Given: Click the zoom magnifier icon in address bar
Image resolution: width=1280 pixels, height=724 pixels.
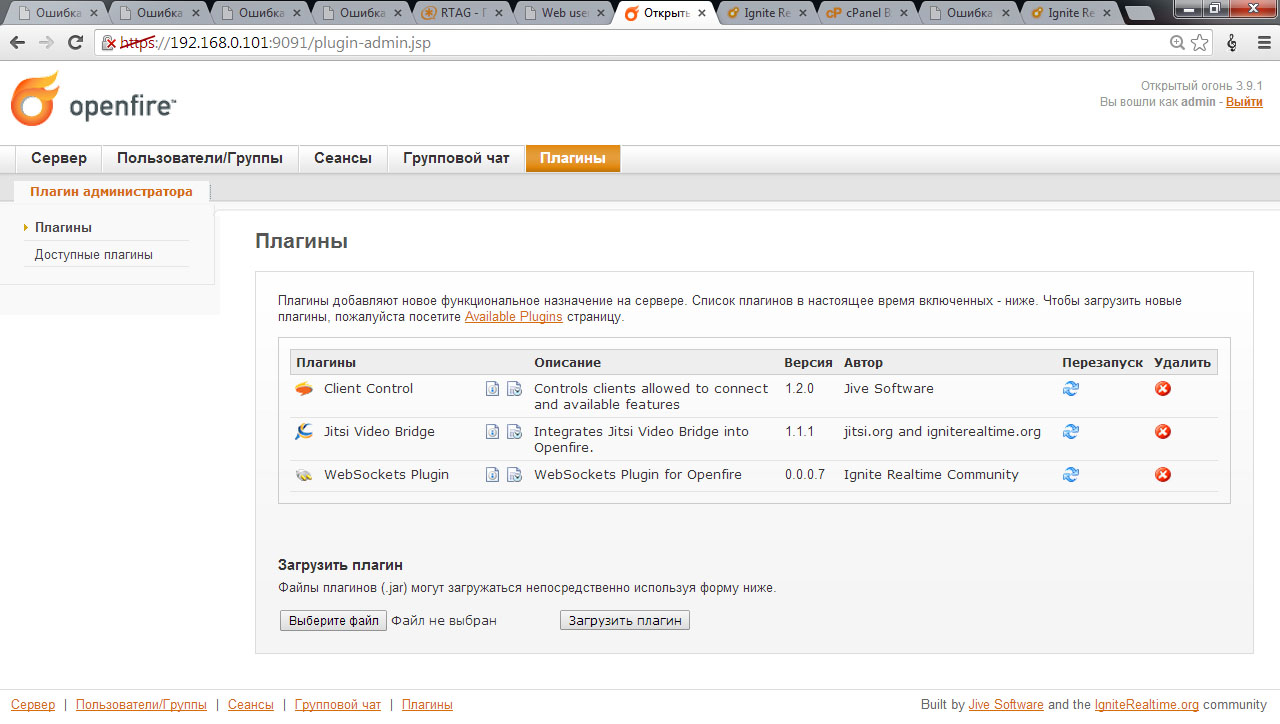Looking at the screenshot, I should [x=1178, y=43].
